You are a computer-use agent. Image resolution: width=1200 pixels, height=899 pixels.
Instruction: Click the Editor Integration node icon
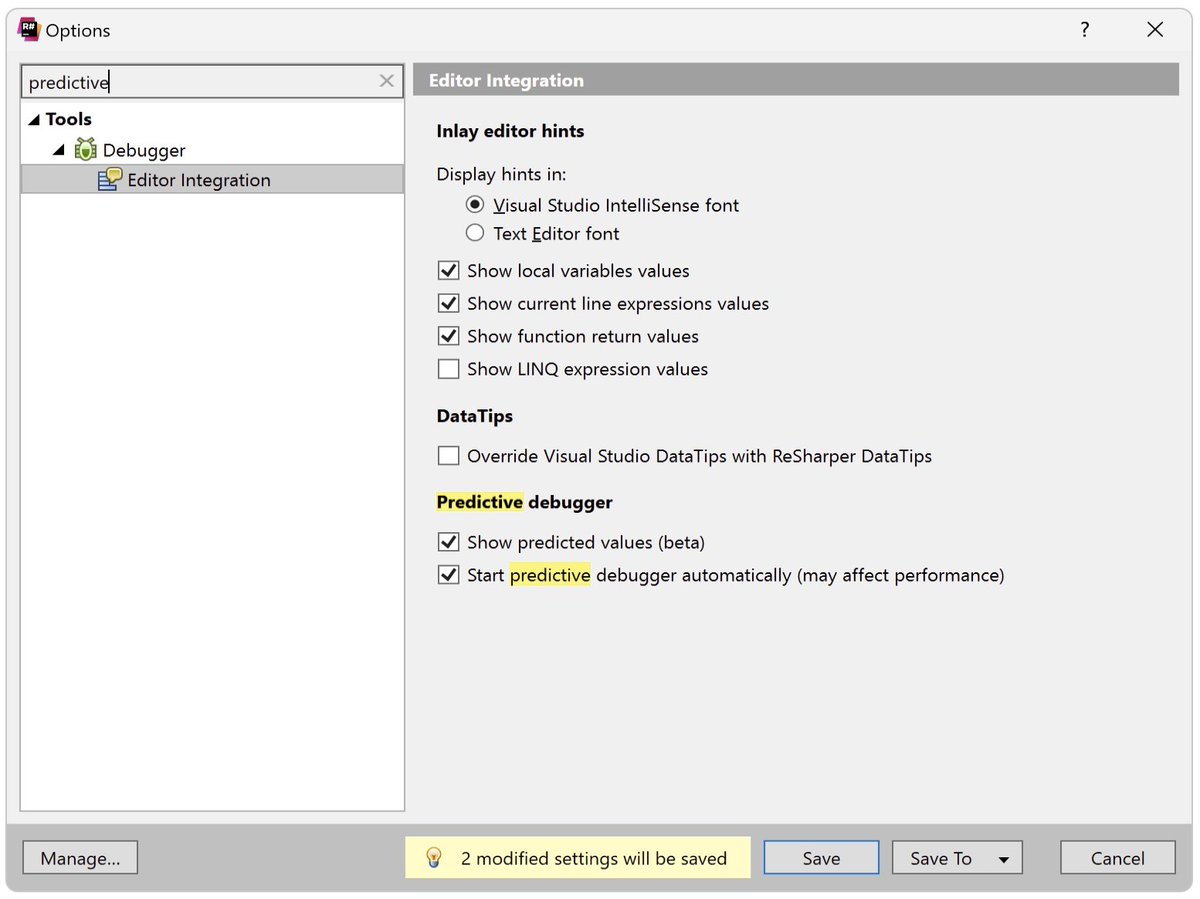pyautogui.click(x=110, y=180)
